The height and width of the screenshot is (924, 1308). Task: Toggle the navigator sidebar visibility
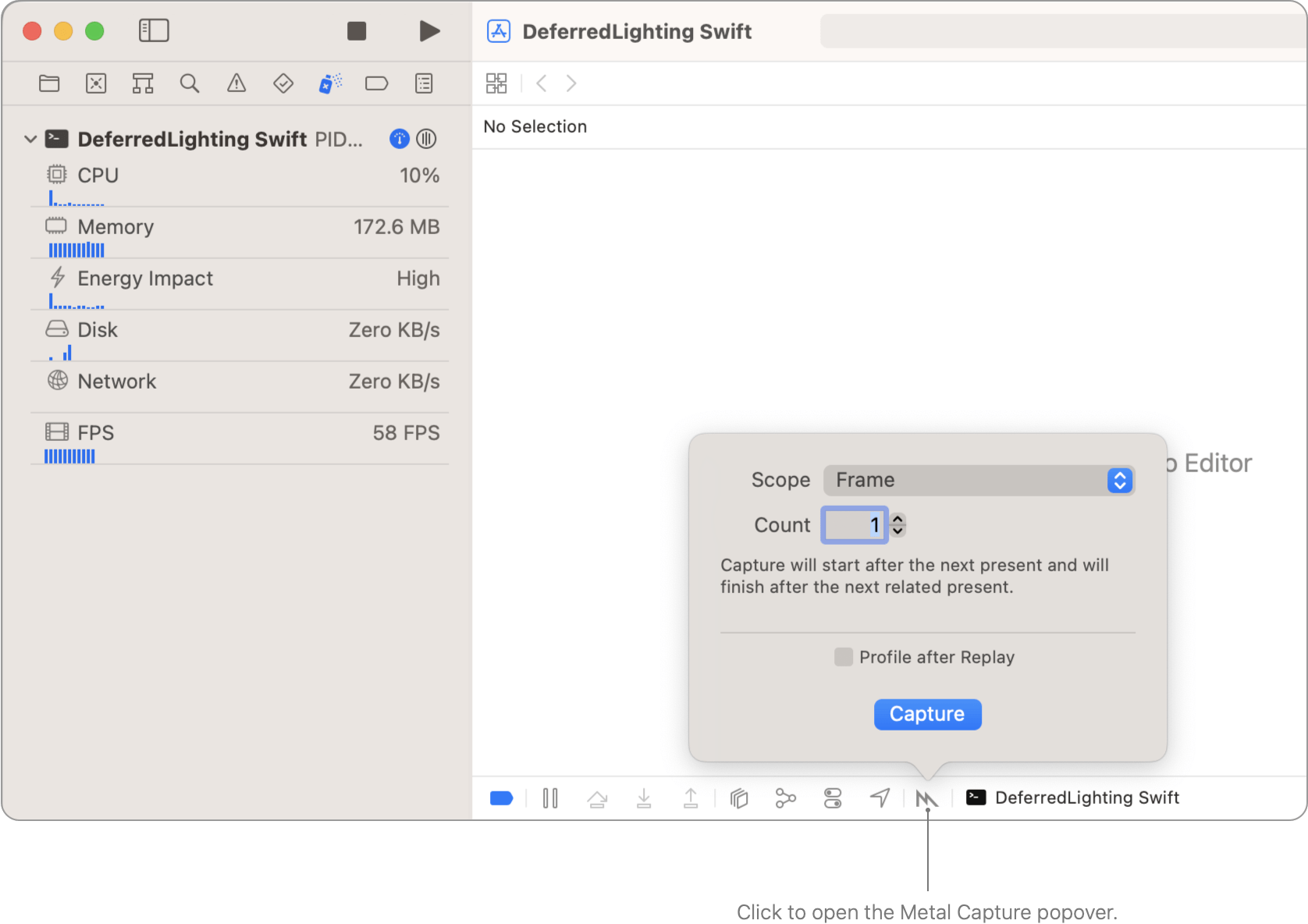point(154,30)
